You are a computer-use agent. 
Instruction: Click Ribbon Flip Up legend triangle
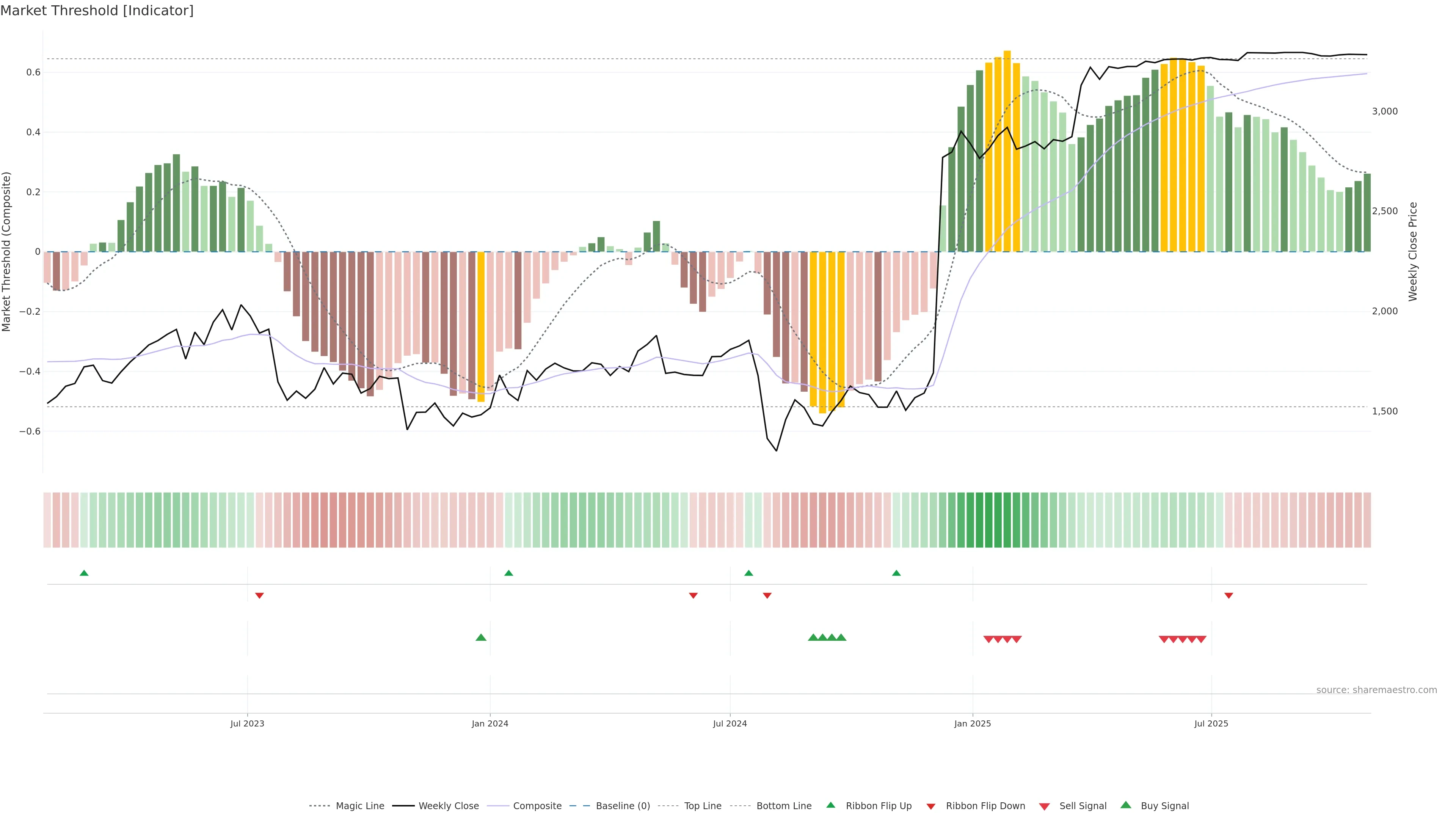(831, 805)
